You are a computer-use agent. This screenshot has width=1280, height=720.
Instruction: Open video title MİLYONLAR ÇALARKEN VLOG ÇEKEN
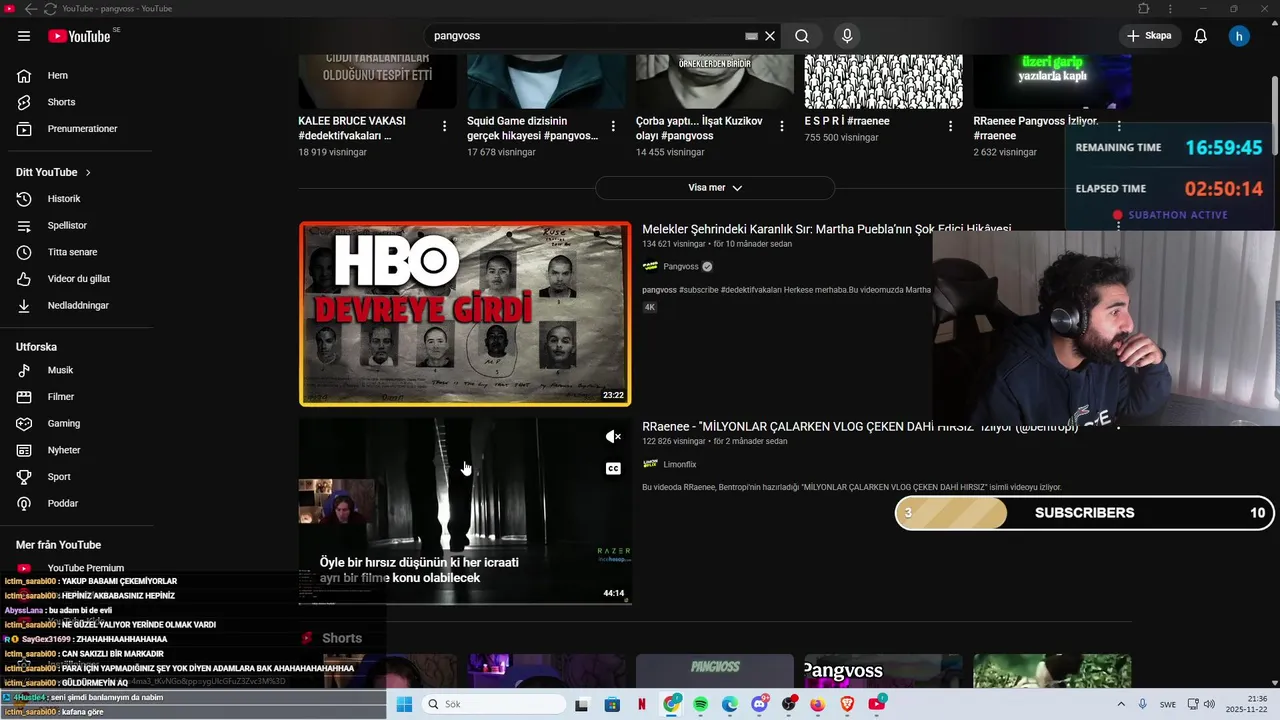(860, 427)
